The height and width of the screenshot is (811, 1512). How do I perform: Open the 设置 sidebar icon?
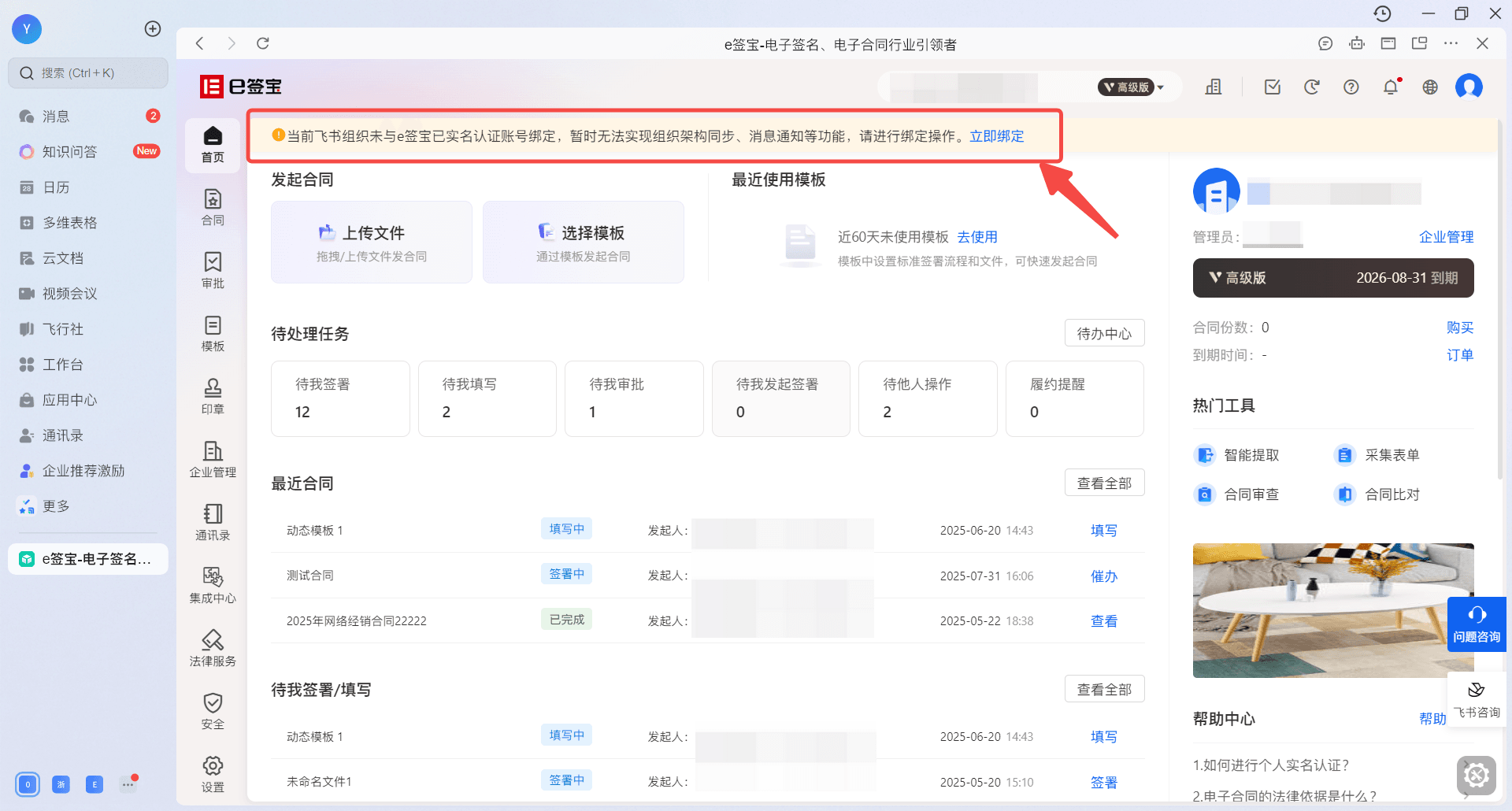click(213, 774)
